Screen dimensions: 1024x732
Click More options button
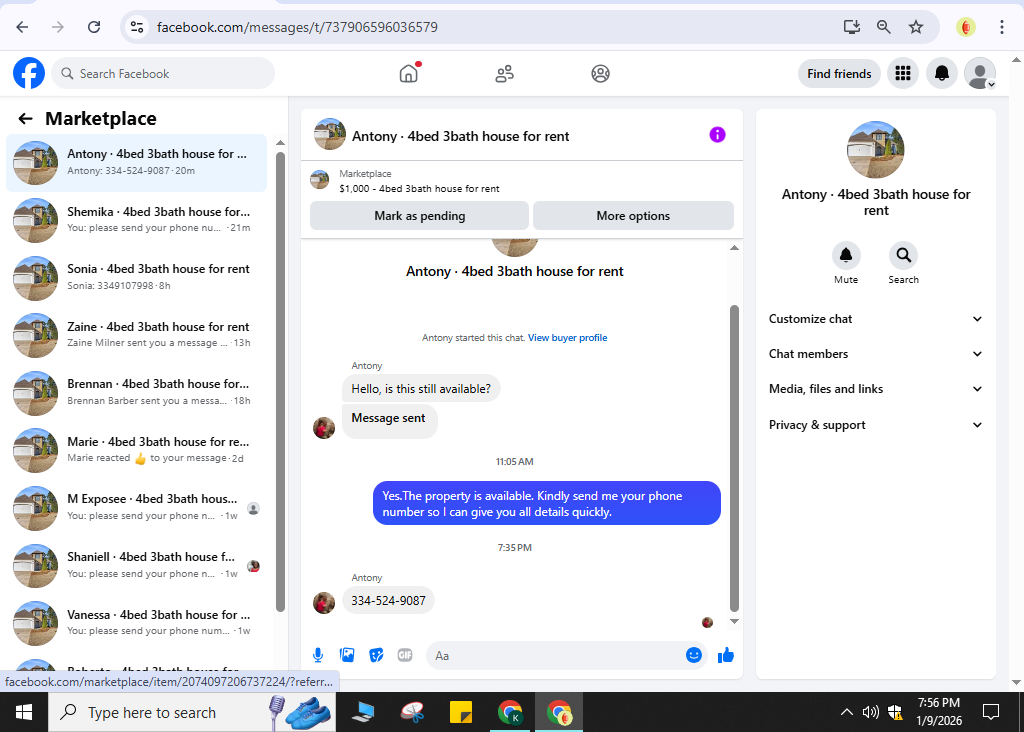point(633,215)
